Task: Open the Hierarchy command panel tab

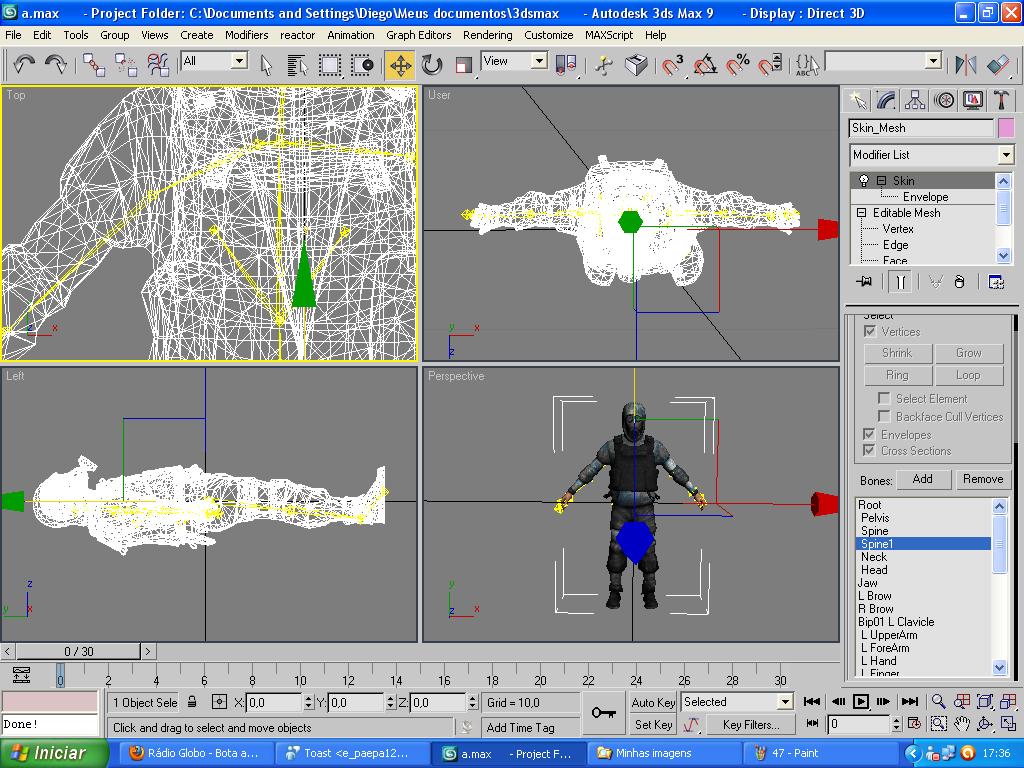Action: point(915,100)
